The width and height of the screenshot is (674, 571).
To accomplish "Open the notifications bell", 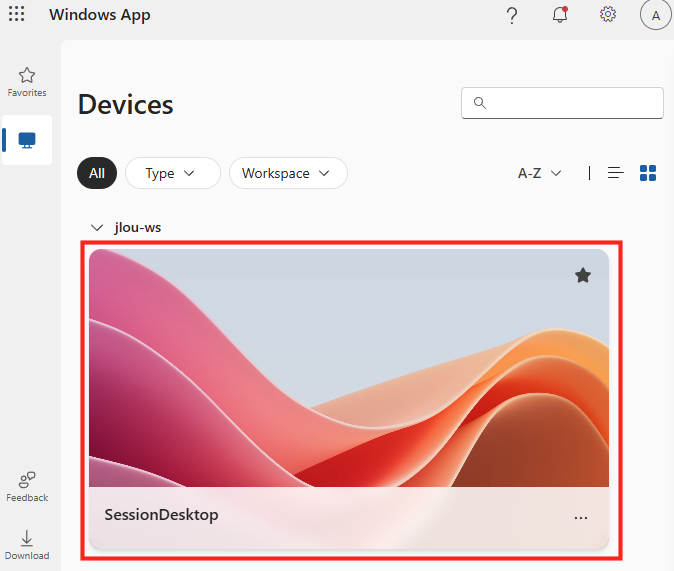I will point(560,16).
